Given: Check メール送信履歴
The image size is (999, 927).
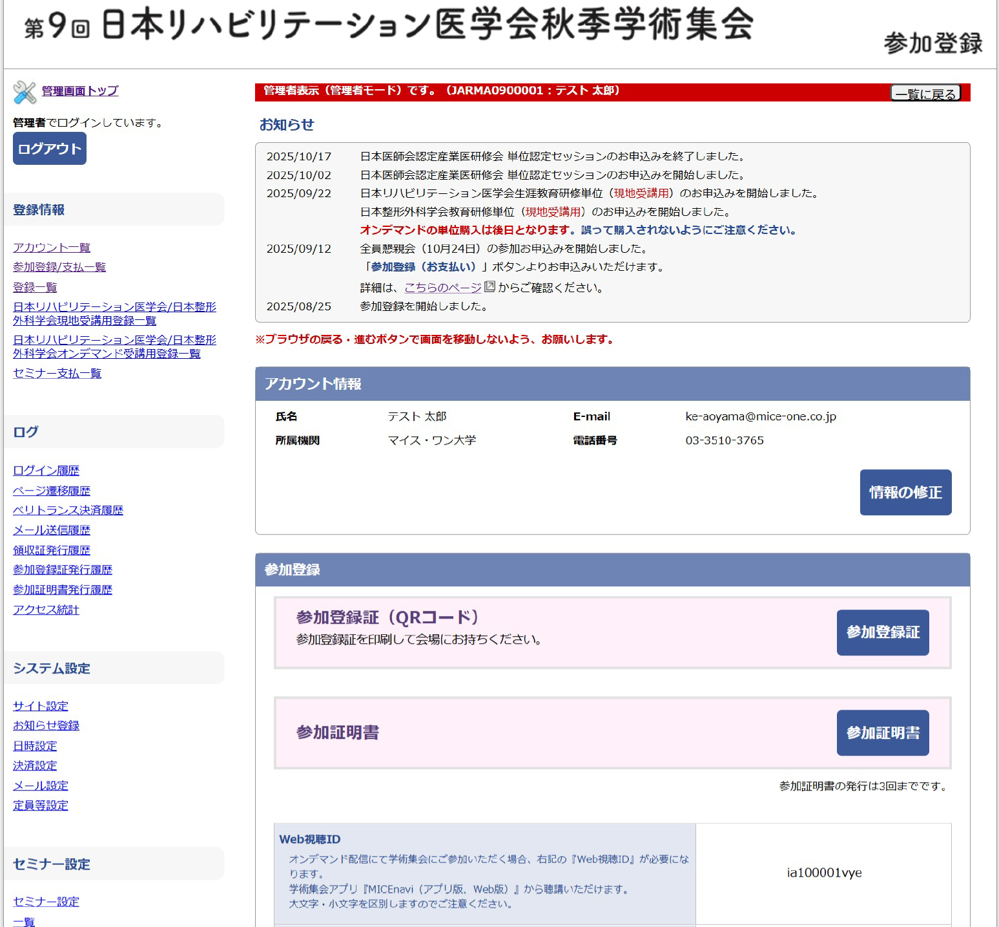Looking at the screenshot, I should pos(52,530).
